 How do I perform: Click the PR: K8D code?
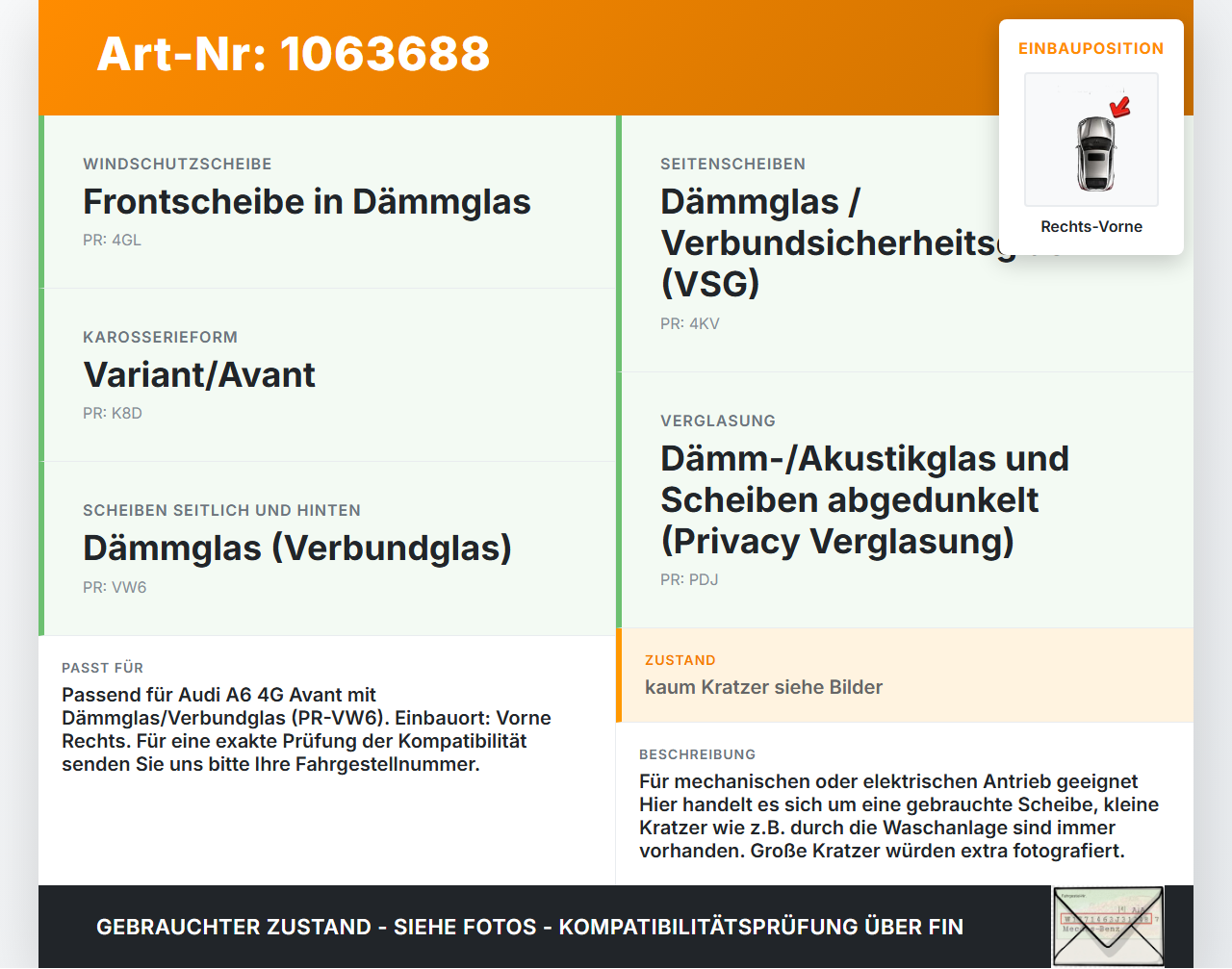(x=113, y=413)
